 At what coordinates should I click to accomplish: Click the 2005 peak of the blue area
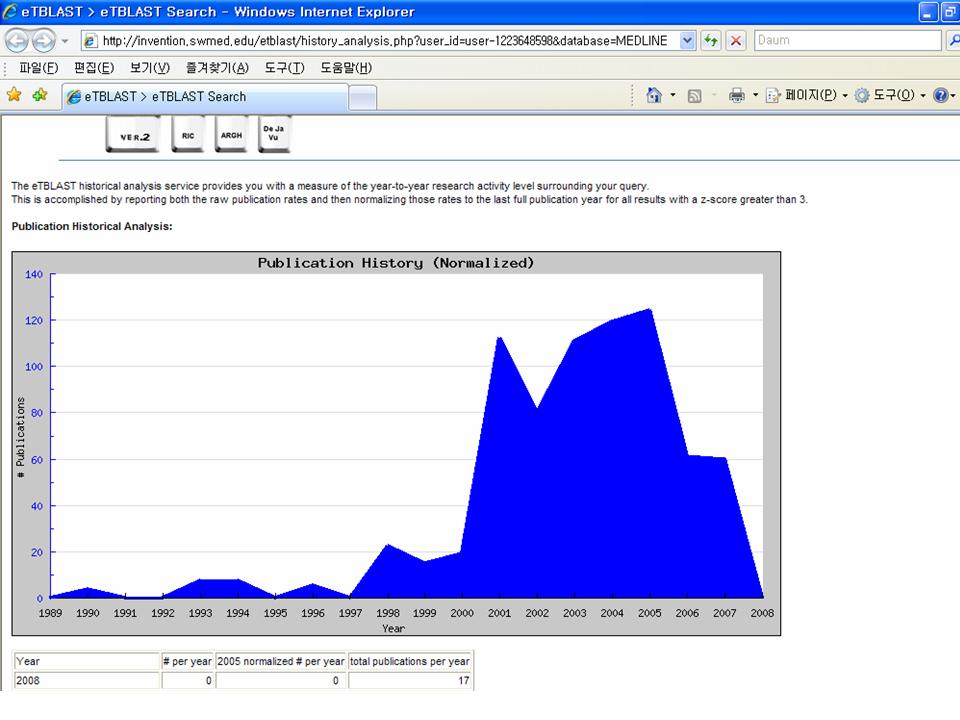[x=649, y=310]
